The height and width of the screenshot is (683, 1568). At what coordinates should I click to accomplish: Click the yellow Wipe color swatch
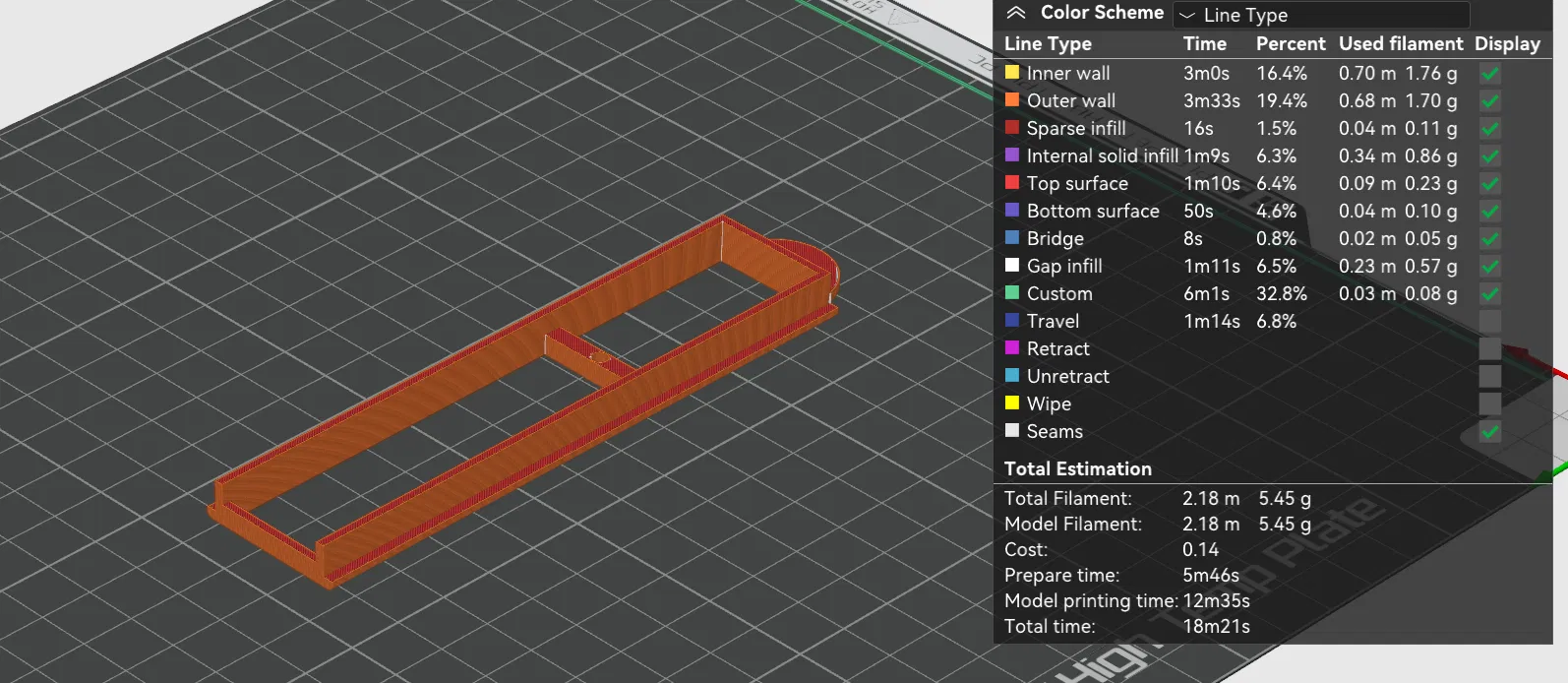pos(1012,403)
